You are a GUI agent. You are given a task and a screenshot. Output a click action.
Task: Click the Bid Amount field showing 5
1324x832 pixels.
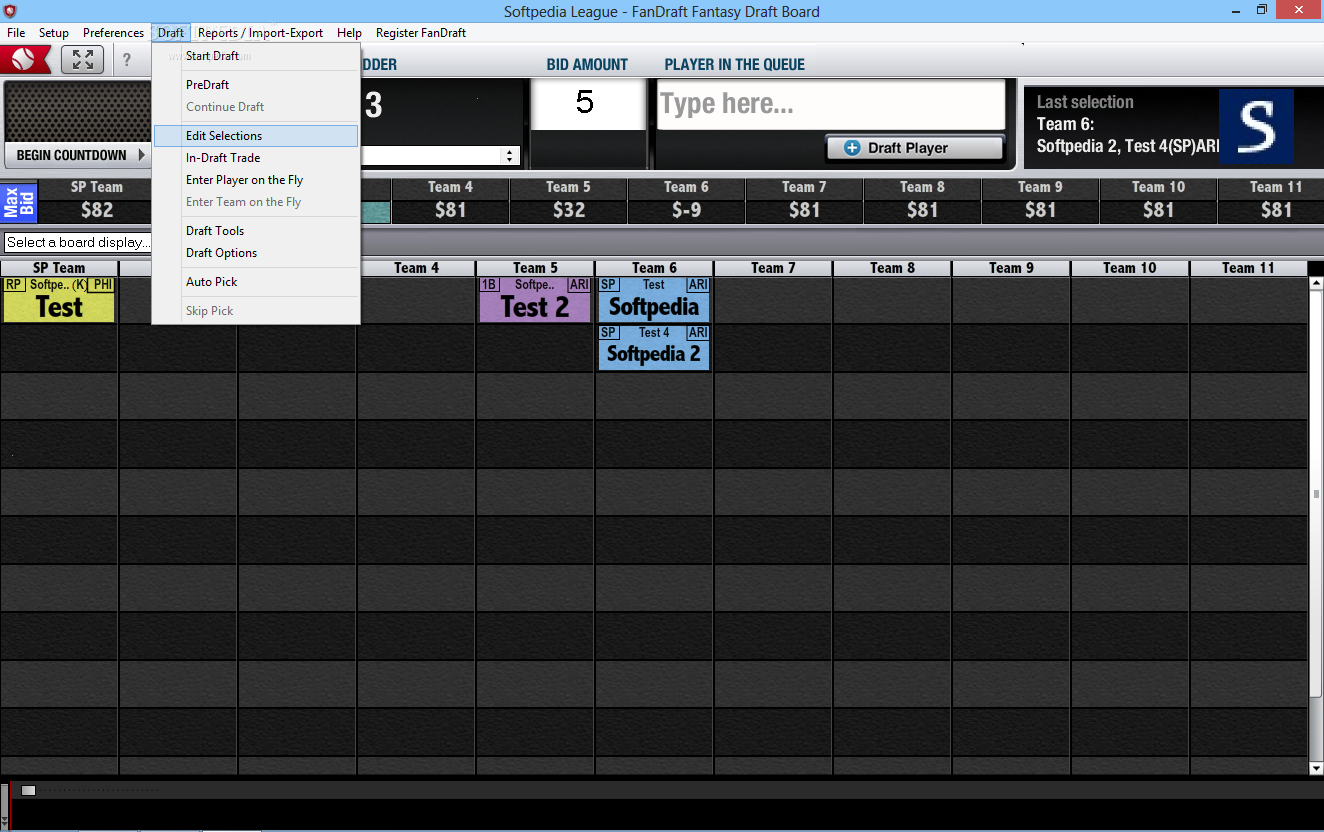[587, 104]
